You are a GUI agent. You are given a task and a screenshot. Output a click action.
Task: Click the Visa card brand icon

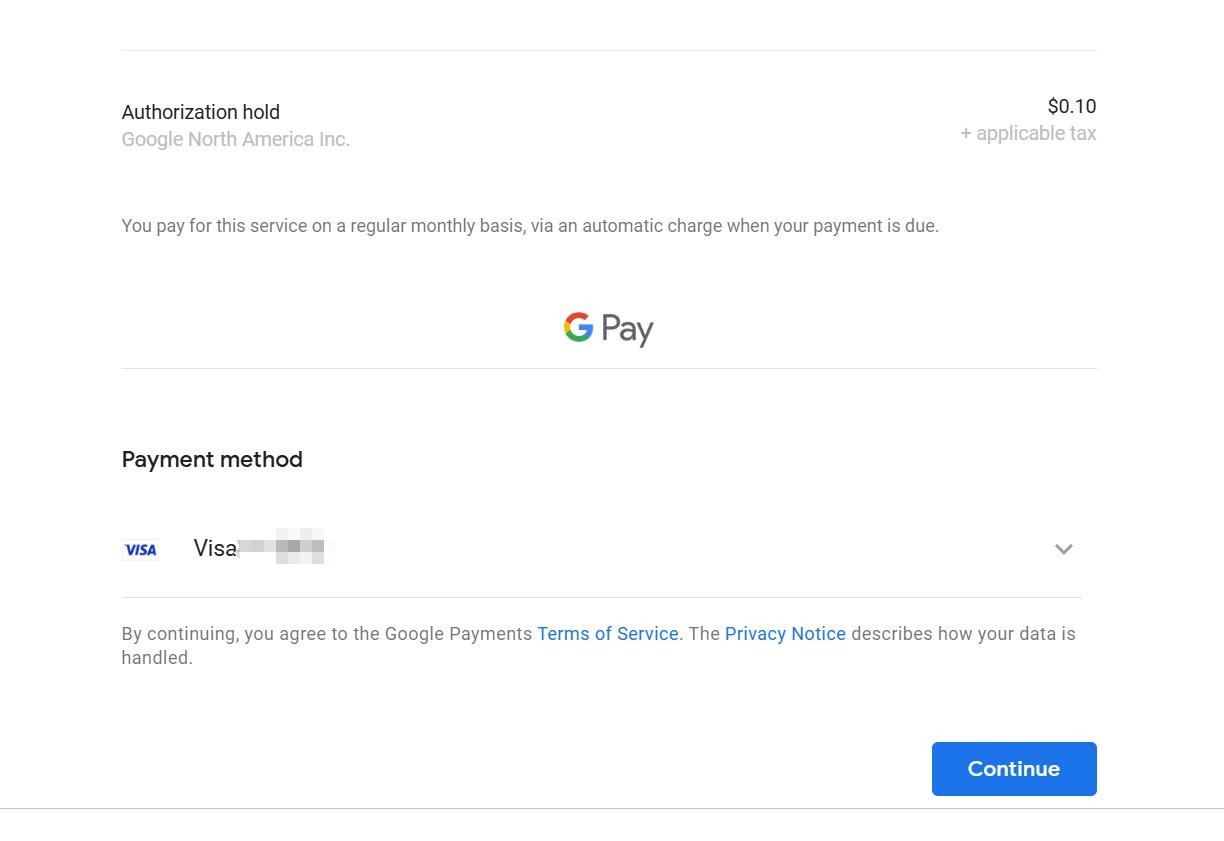click(x=140, y=550)
